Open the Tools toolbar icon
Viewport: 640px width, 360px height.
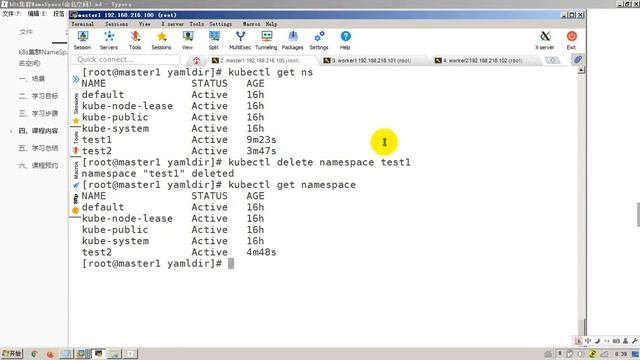(135, 40)
